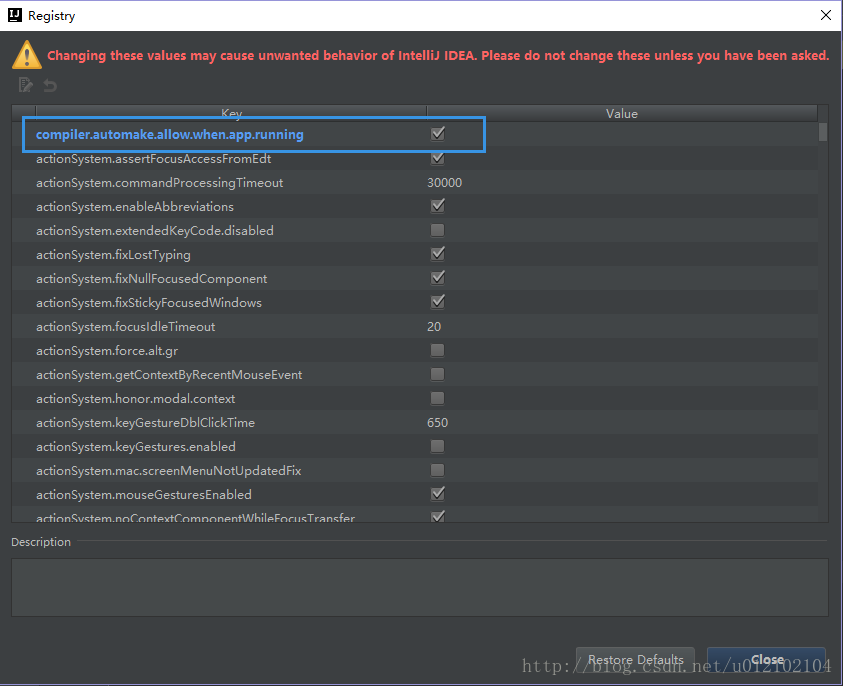Select actionSystem.honor.modal.context key

tap(135, 399)
